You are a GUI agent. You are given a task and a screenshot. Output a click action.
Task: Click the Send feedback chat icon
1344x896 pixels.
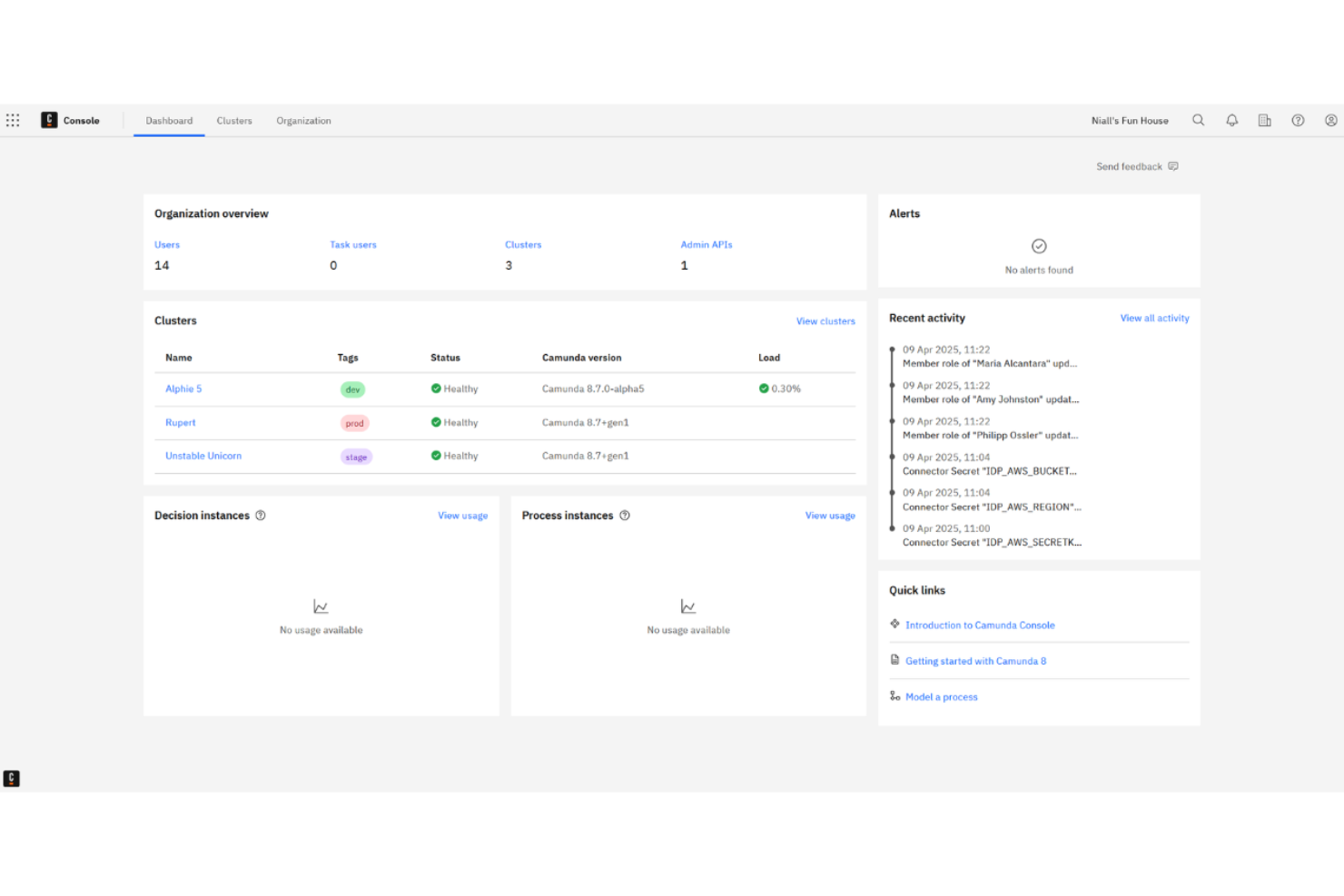pyautogui.click(x=1172, y=166)
